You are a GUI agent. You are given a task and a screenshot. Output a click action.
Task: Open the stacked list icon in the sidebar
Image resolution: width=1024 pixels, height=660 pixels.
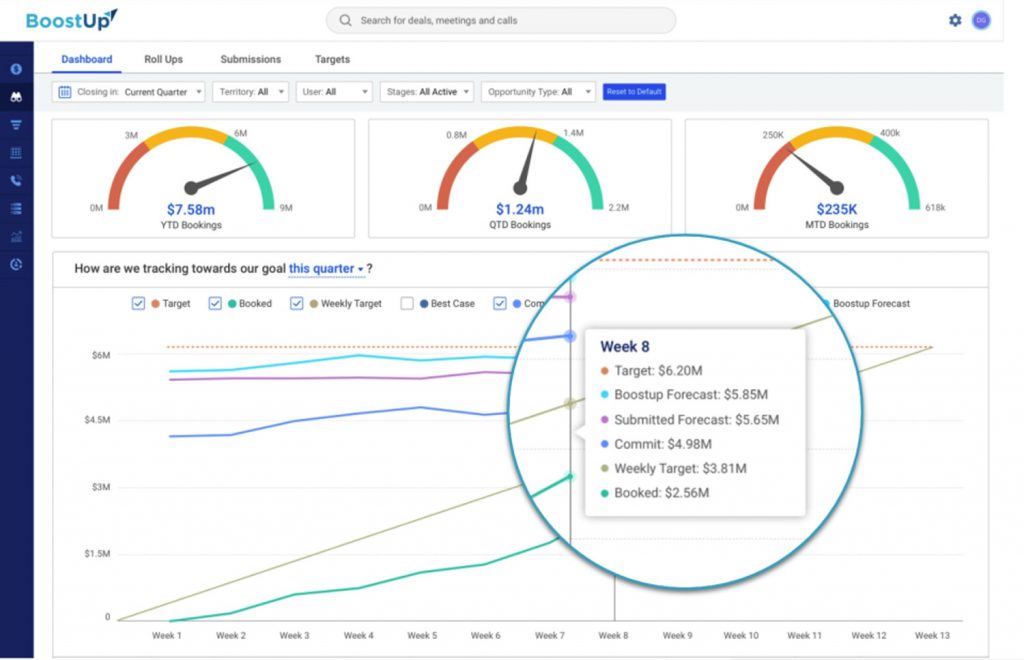[16, 208]
